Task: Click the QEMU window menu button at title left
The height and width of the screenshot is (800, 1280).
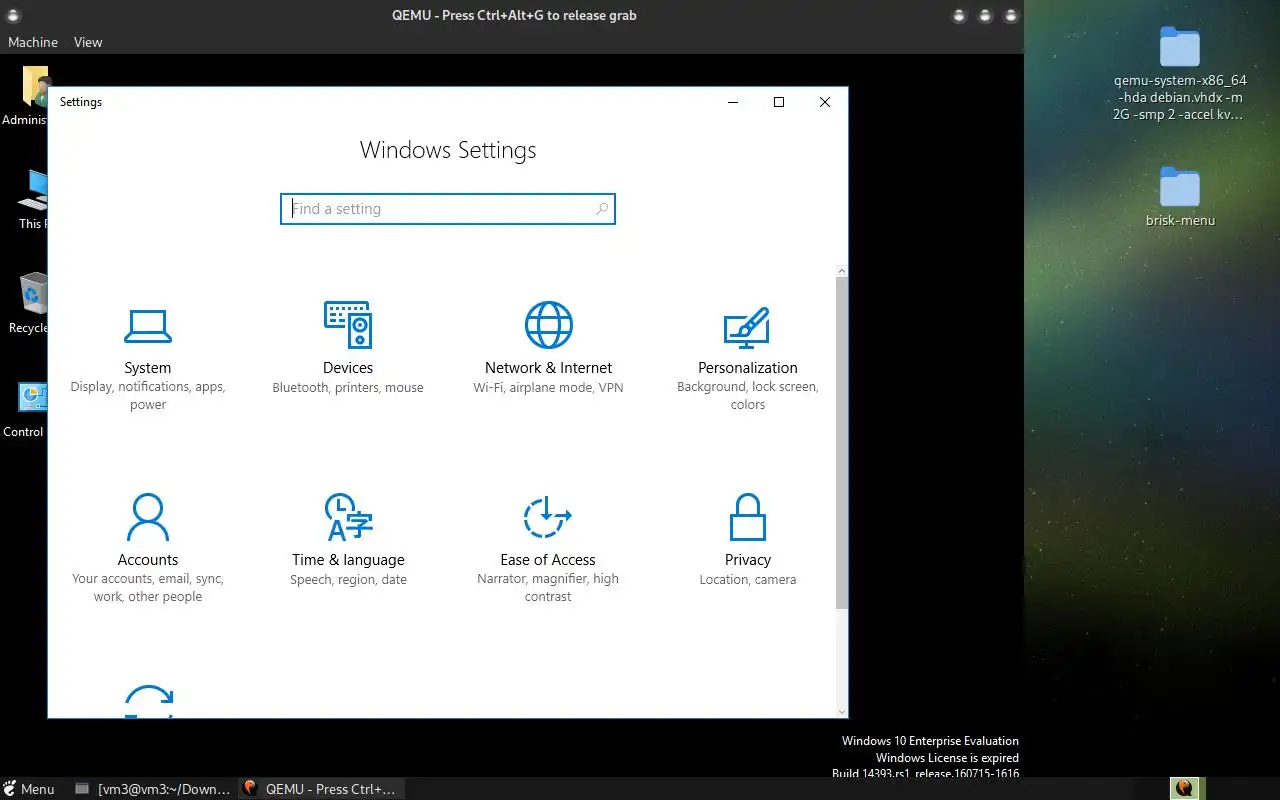Action: pyautogui.click(x=13, y=15)
